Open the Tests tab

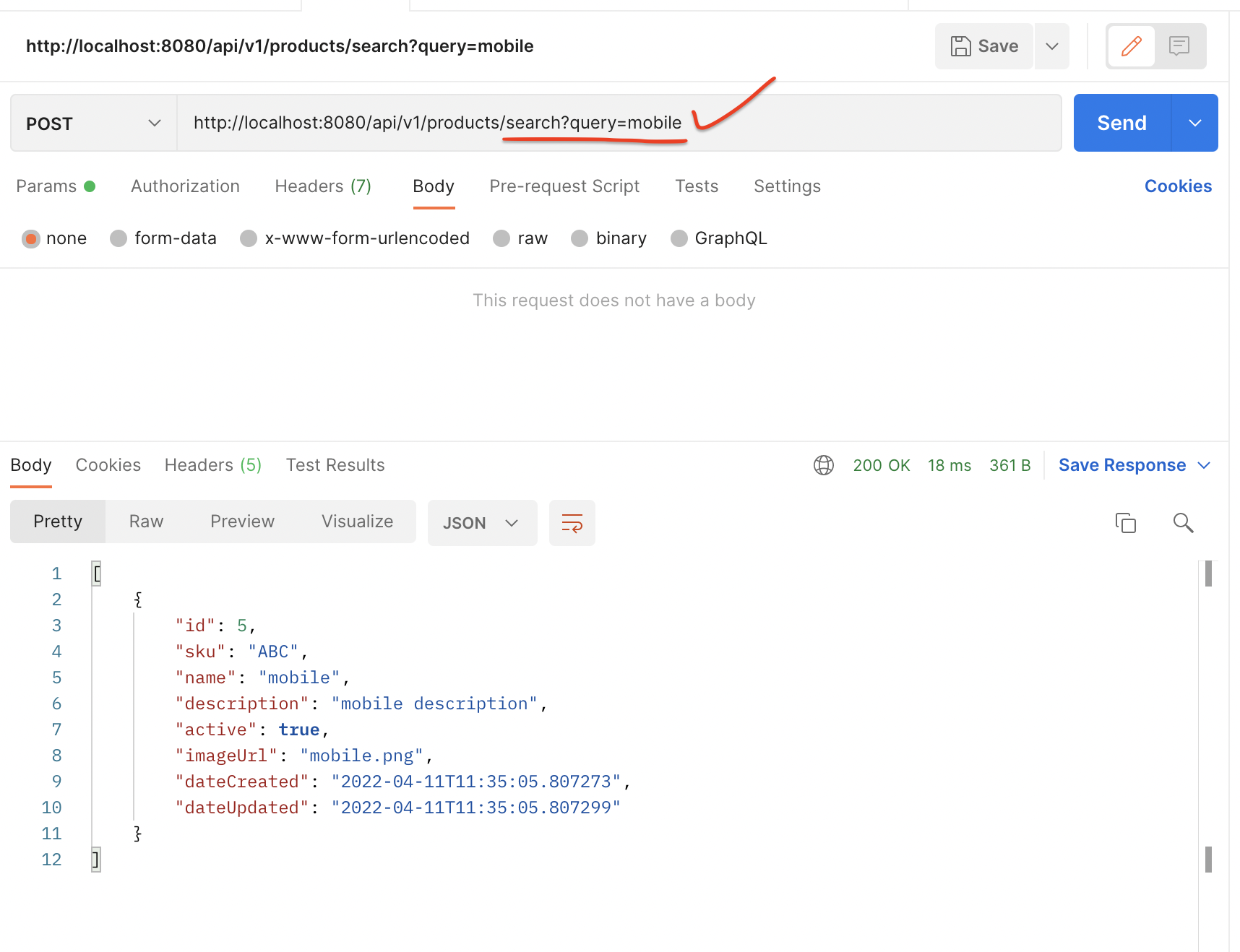point(697,186)
